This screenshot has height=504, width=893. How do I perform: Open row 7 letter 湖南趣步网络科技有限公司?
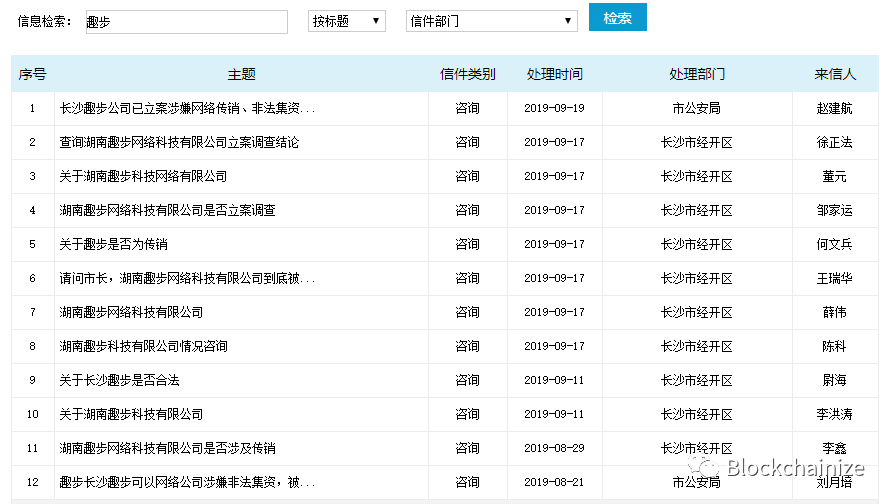point(131,312)
